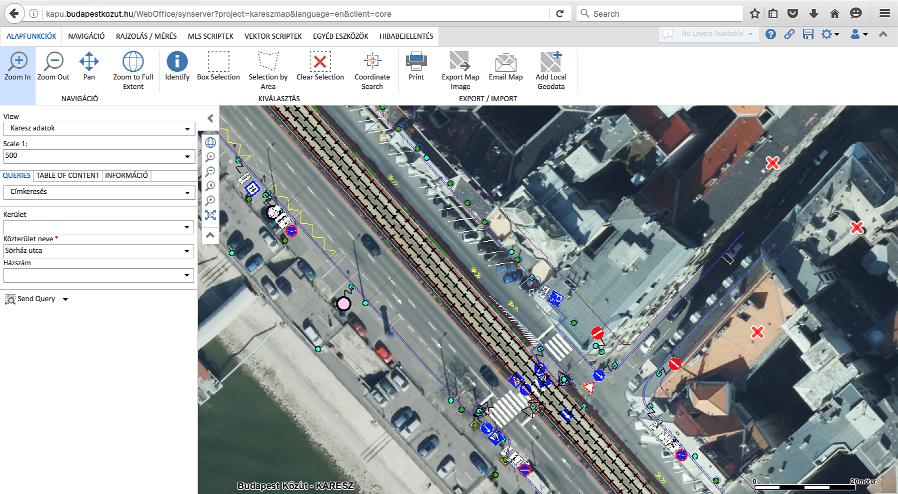The height and width of the screenshot is (494, 898).
Task: Open Firefox downloads arrow icon
Action: coord(814,13)
